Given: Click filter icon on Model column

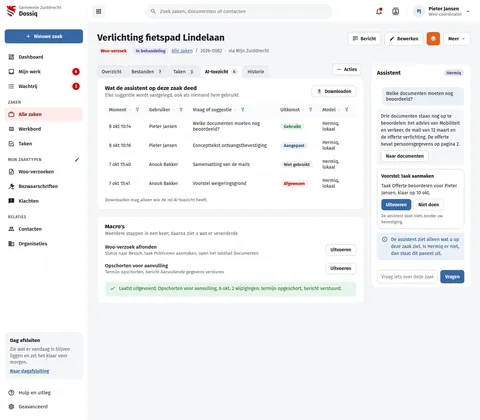Looking at the screenshot, I should pos(346,110).
